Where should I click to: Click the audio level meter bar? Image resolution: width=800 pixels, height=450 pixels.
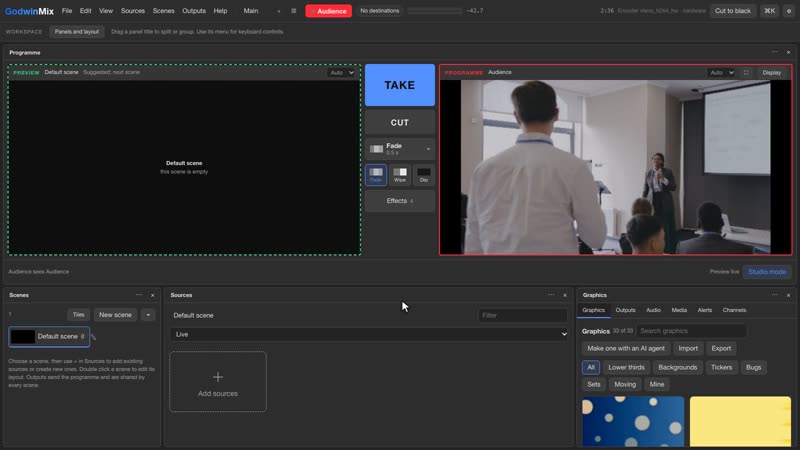435,11
